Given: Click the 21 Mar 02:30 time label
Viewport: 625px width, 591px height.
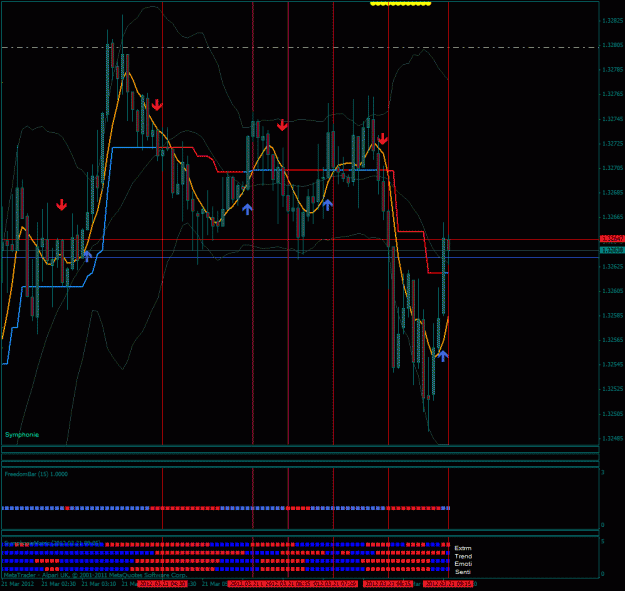Looking at the screenshot, I should (58, 584).
